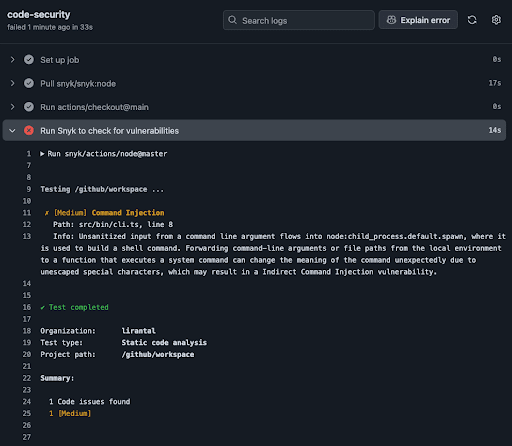The width and height of the screenshot is (512, 446).
Task: Click the Info: Unsanitized input log paragraph
Action: click(x=273, y=254)
